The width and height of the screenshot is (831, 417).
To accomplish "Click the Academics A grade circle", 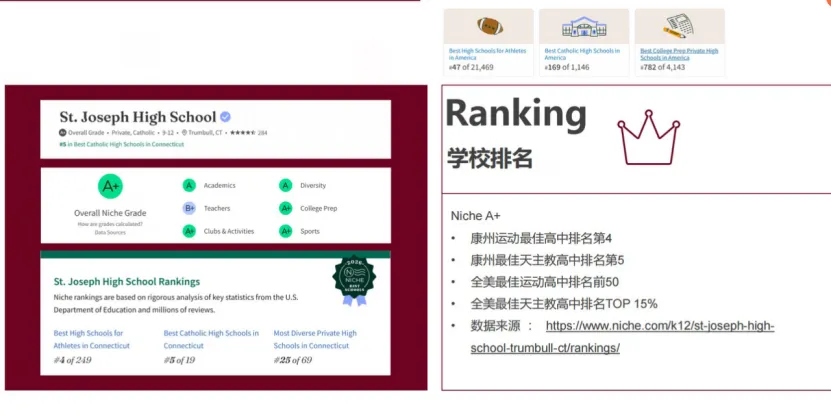I will 189,185.
